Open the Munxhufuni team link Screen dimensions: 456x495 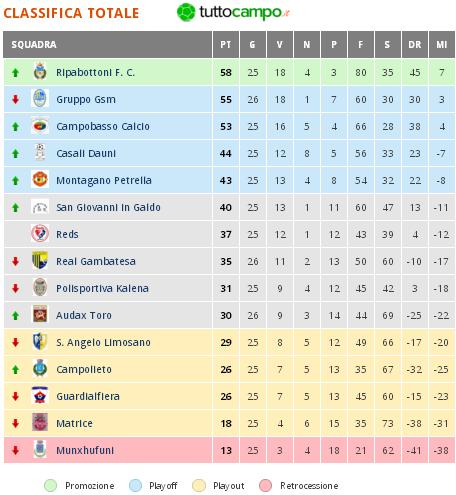tap(85, 450)
